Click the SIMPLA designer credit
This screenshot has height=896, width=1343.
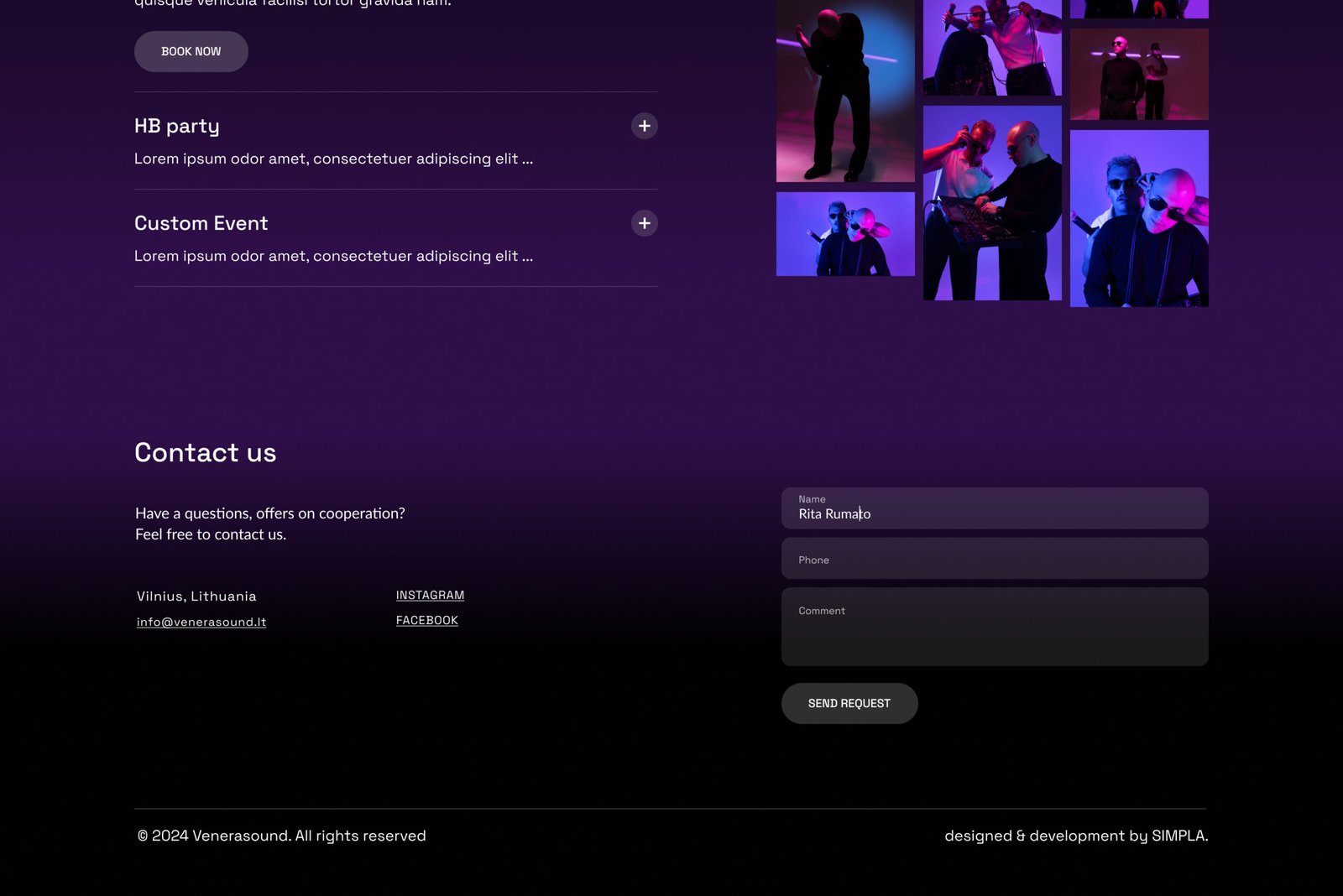click(x=1178, y=836)
